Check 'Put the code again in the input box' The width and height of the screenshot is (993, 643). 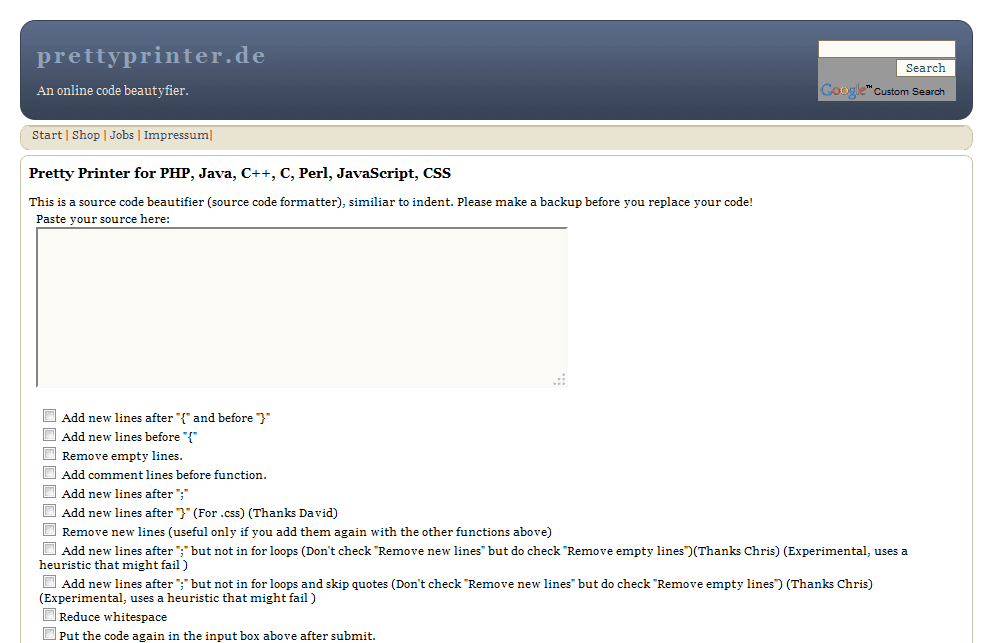click(x=49, y=633)
